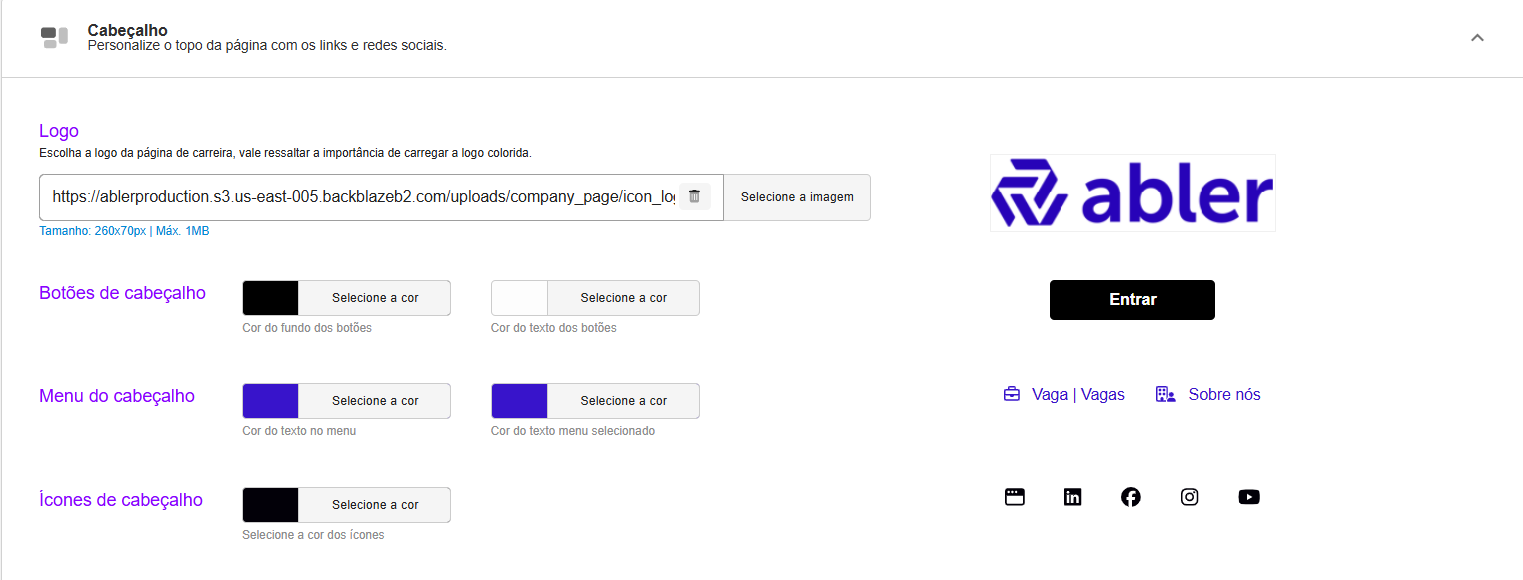Click the trash icon in the logo URL field
The image size is (1523, 580).
[x=694, y=196]
